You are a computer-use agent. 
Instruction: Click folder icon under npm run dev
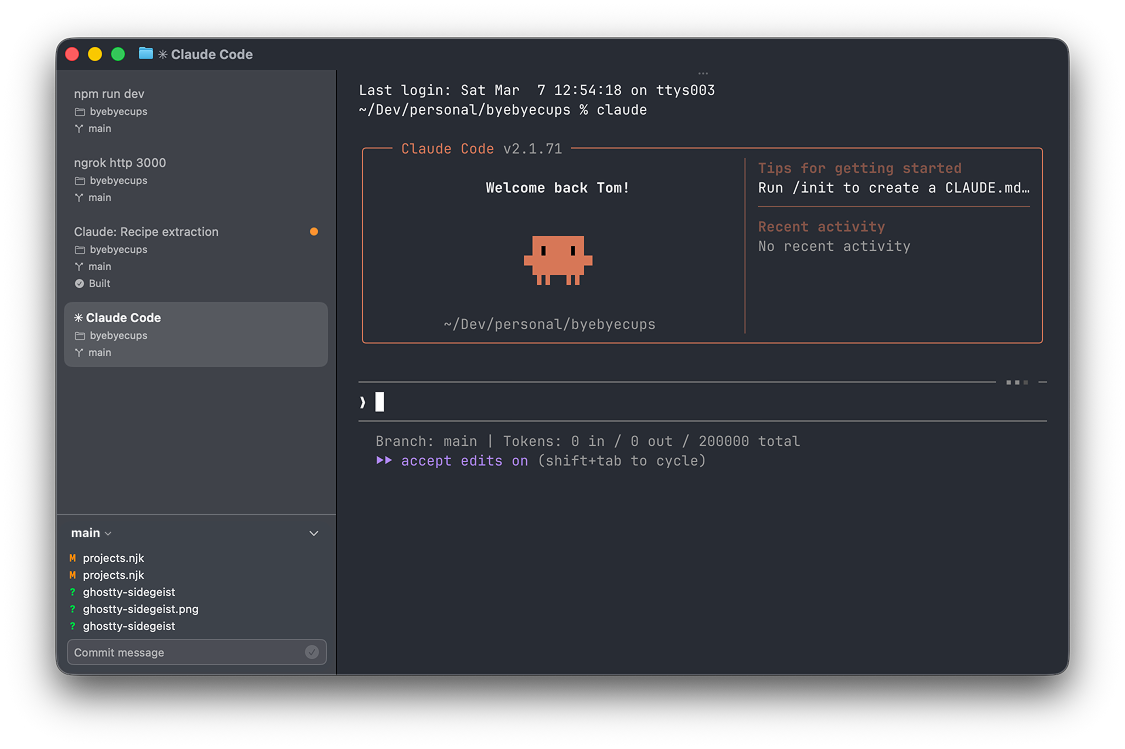click(x=80, y=112)
